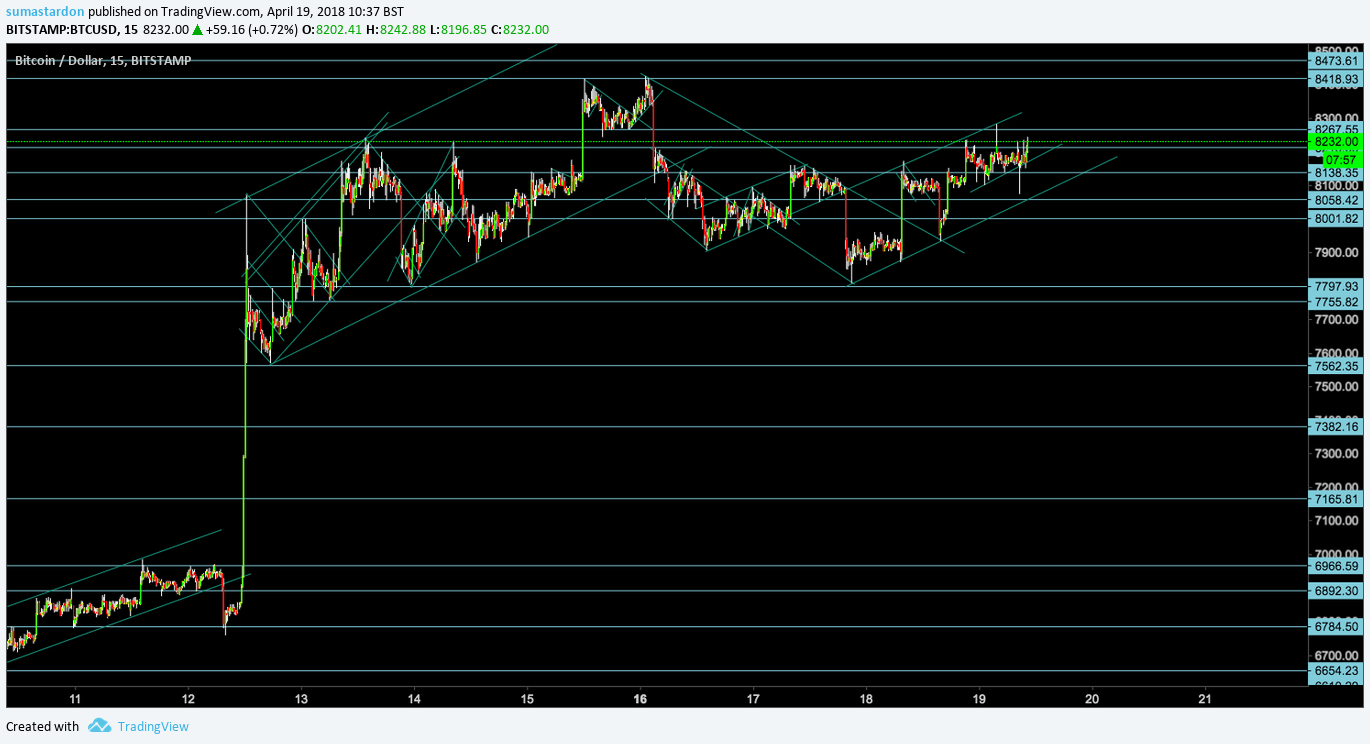The image size is (1370, 744).
Task: Click the H:8242.88 high price value
Action: coord(398,30)
